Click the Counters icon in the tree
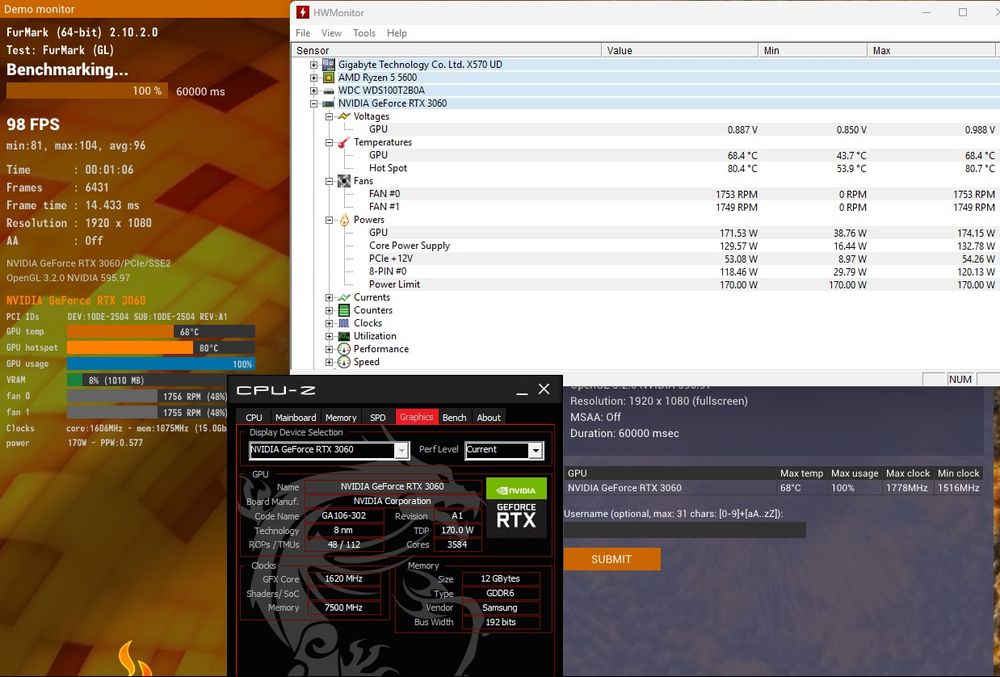The width and height of the screenshot is (1000, 677). pyautogui.click(x=344, y=310)
